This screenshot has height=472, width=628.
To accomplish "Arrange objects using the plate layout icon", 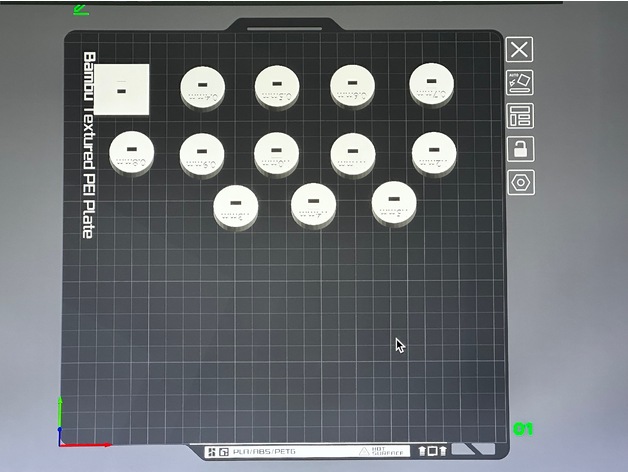I will 520,115.
